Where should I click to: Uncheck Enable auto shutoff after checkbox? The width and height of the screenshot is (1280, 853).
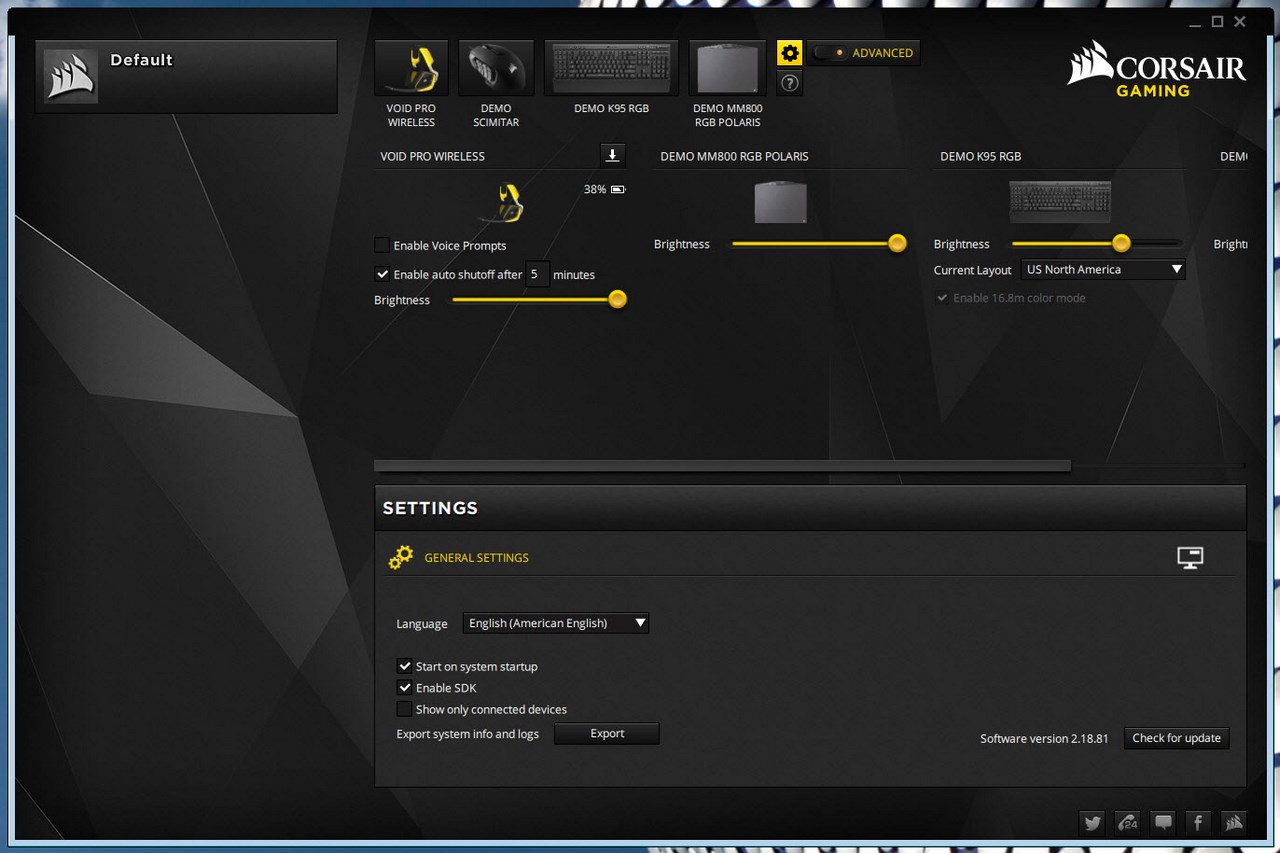pos(382,274)
